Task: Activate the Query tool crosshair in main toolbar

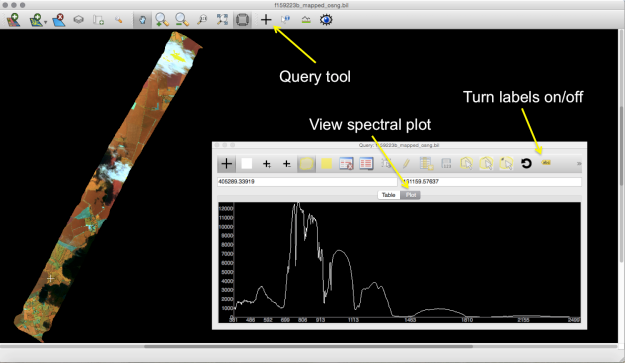Action: [x=266, y=19]
